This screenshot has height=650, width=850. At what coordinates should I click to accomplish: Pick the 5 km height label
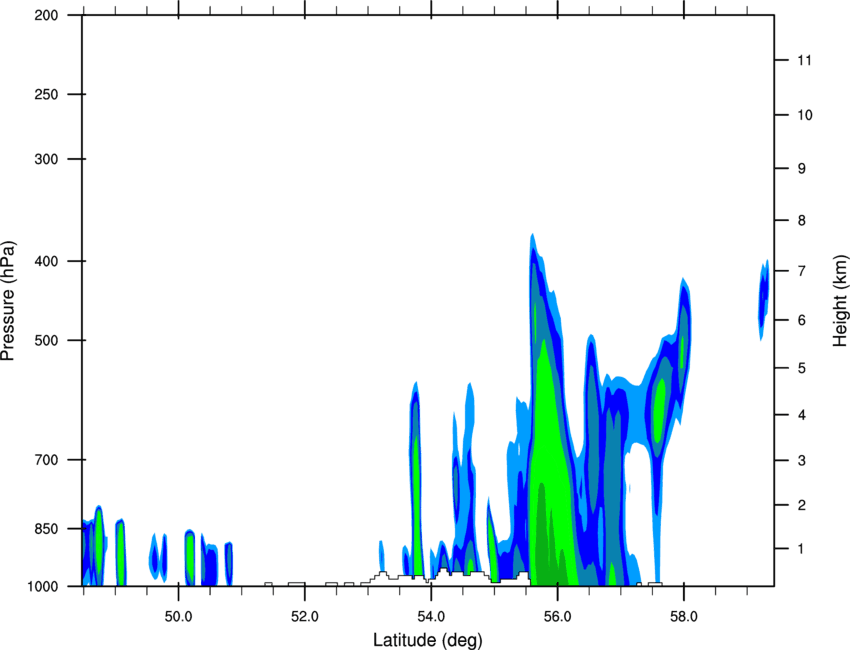(x=802, y=368)
